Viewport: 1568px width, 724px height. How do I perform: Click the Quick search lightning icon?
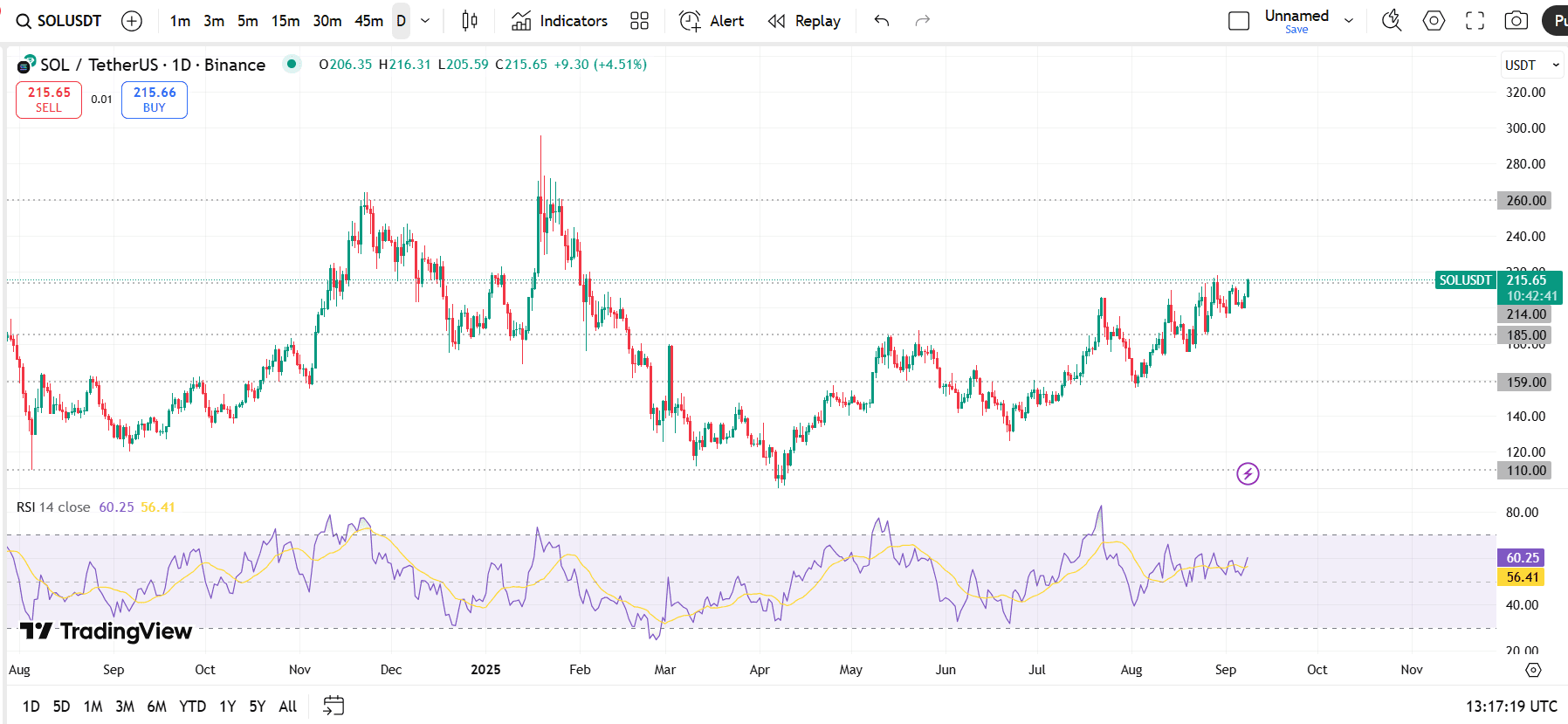tap(1392, 21)
